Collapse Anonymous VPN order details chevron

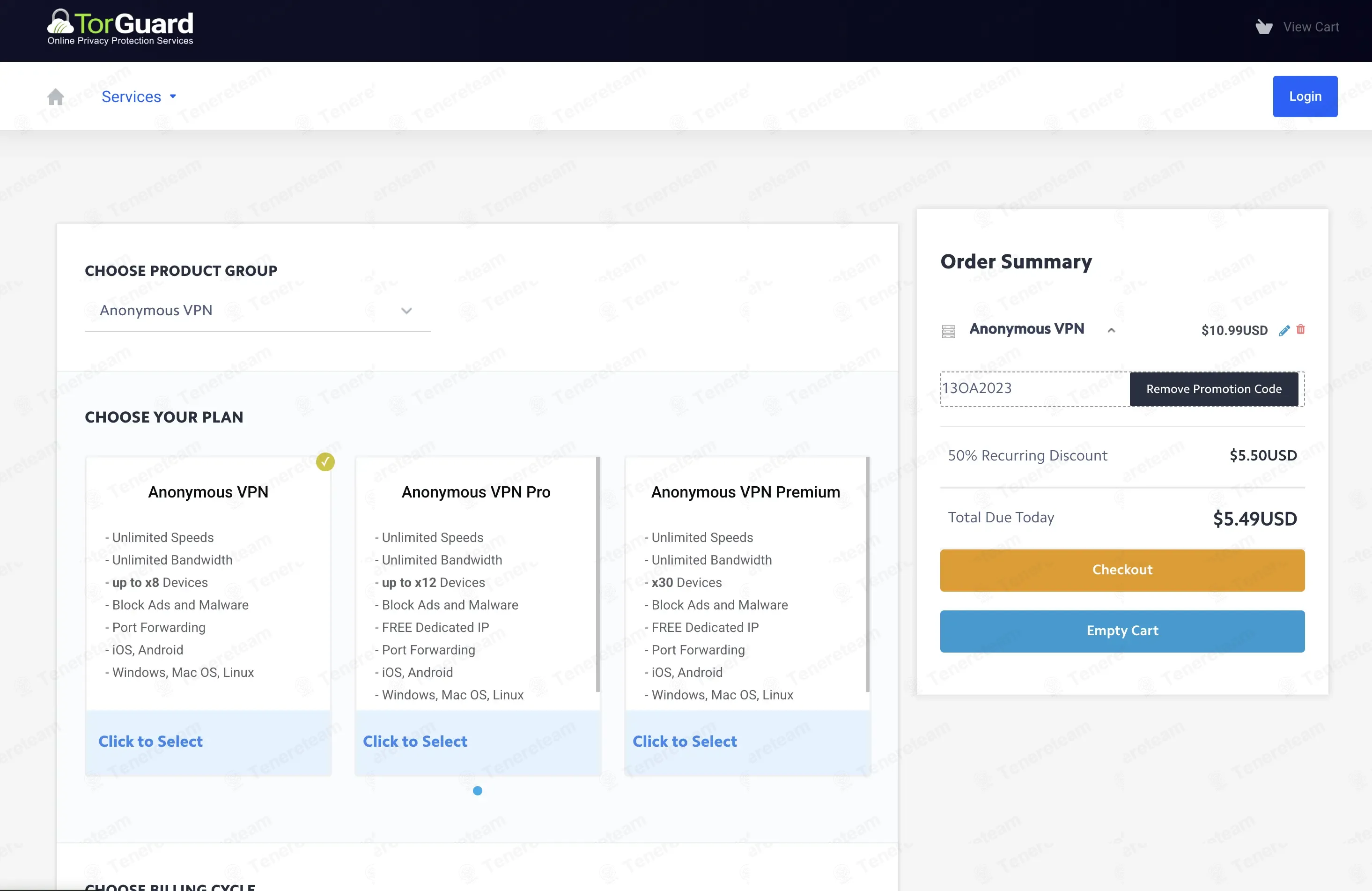[1112, 330]
